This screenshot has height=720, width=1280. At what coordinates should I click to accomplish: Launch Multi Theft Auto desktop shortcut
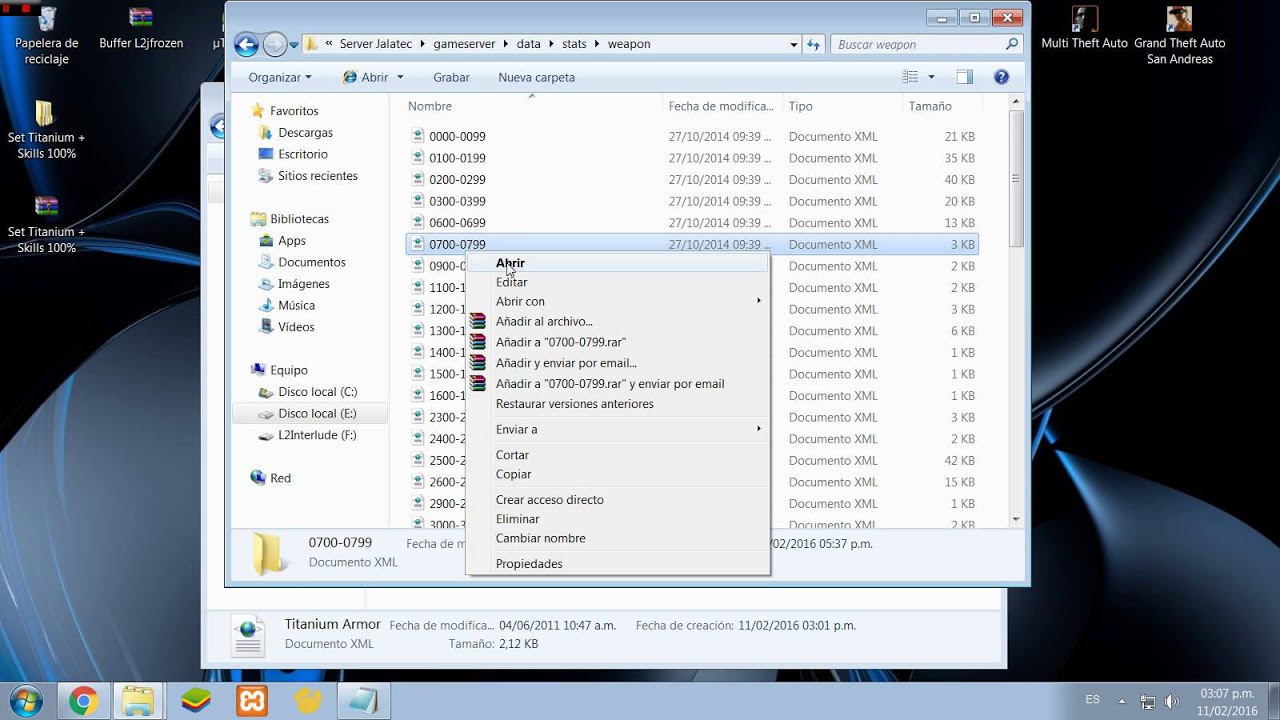[x=1084, y=28]
